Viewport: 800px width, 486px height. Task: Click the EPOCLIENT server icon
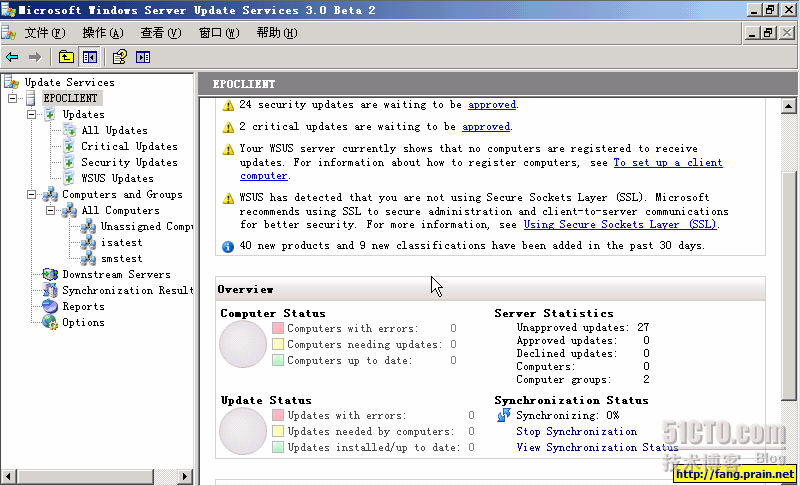(31, 98)
